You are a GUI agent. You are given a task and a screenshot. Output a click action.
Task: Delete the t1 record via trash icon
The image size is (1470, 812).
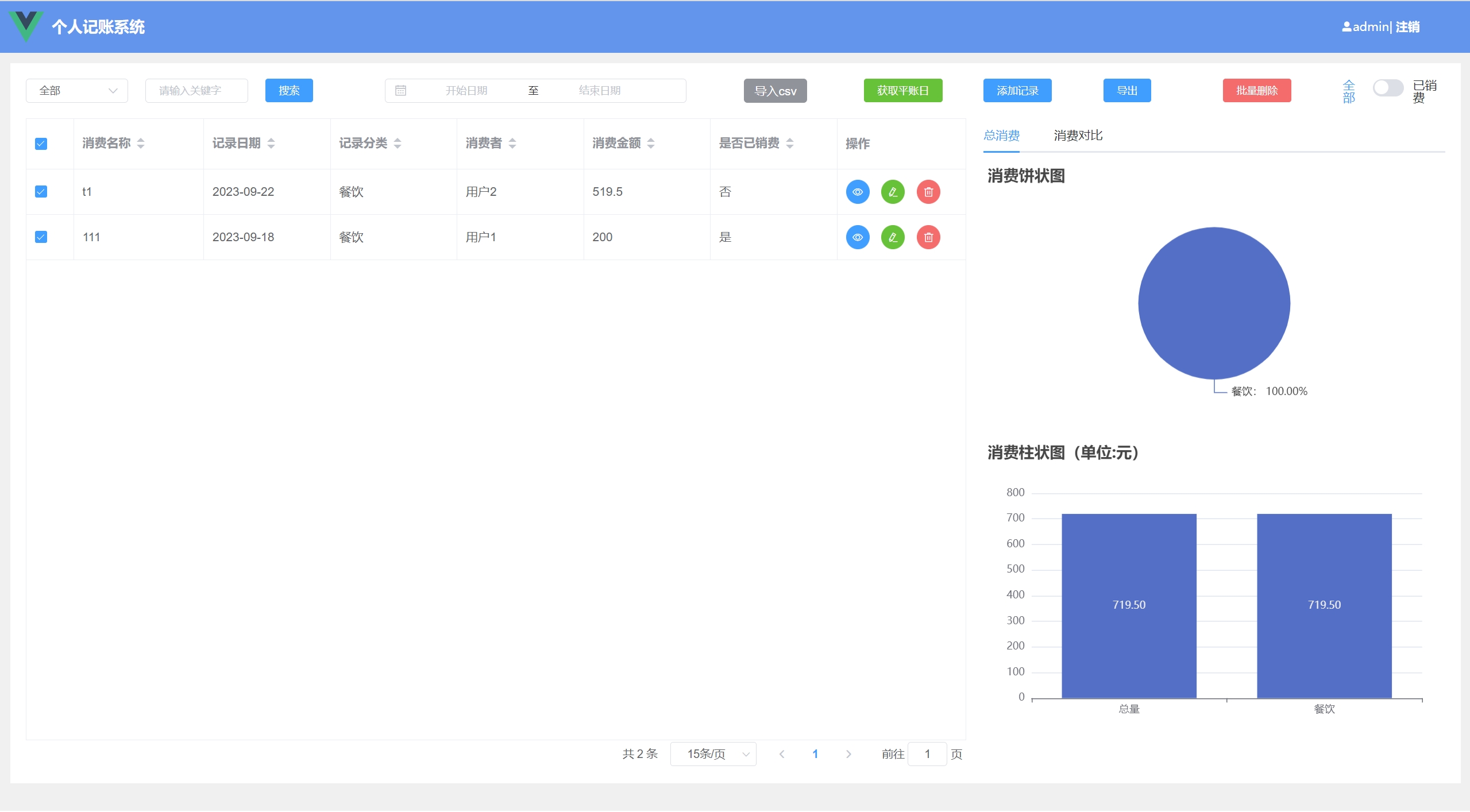point(928,192)
